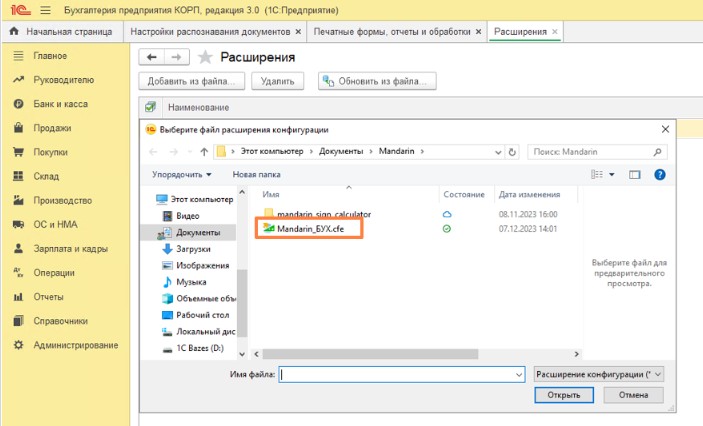
Task: Click the ОС и НМА truck icon
Action: click(18, 224)
